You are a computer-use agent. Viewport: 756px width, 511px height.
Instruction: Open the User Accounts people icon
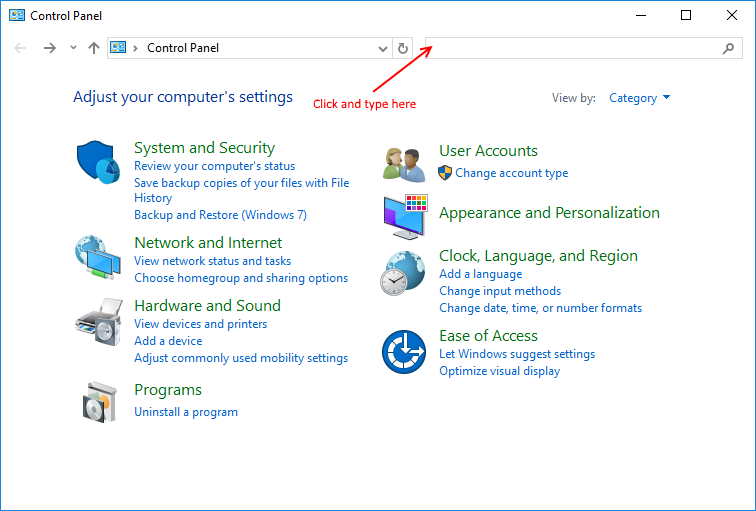coord(405,163)
